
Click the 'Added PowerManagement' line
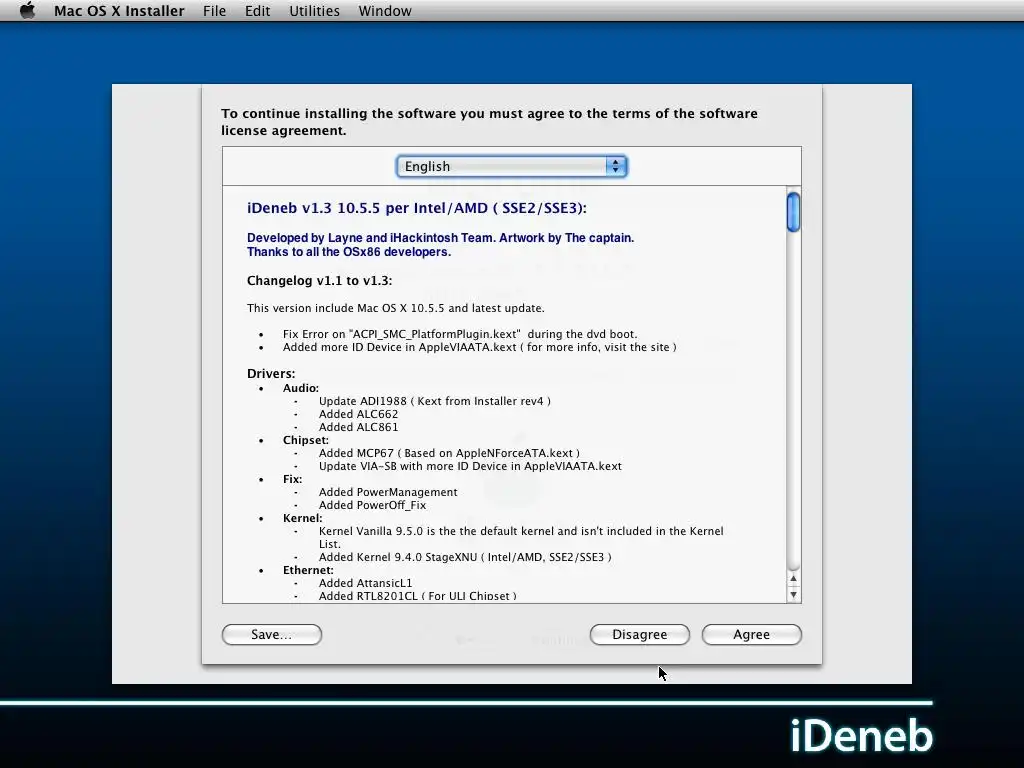click(388, 492)
